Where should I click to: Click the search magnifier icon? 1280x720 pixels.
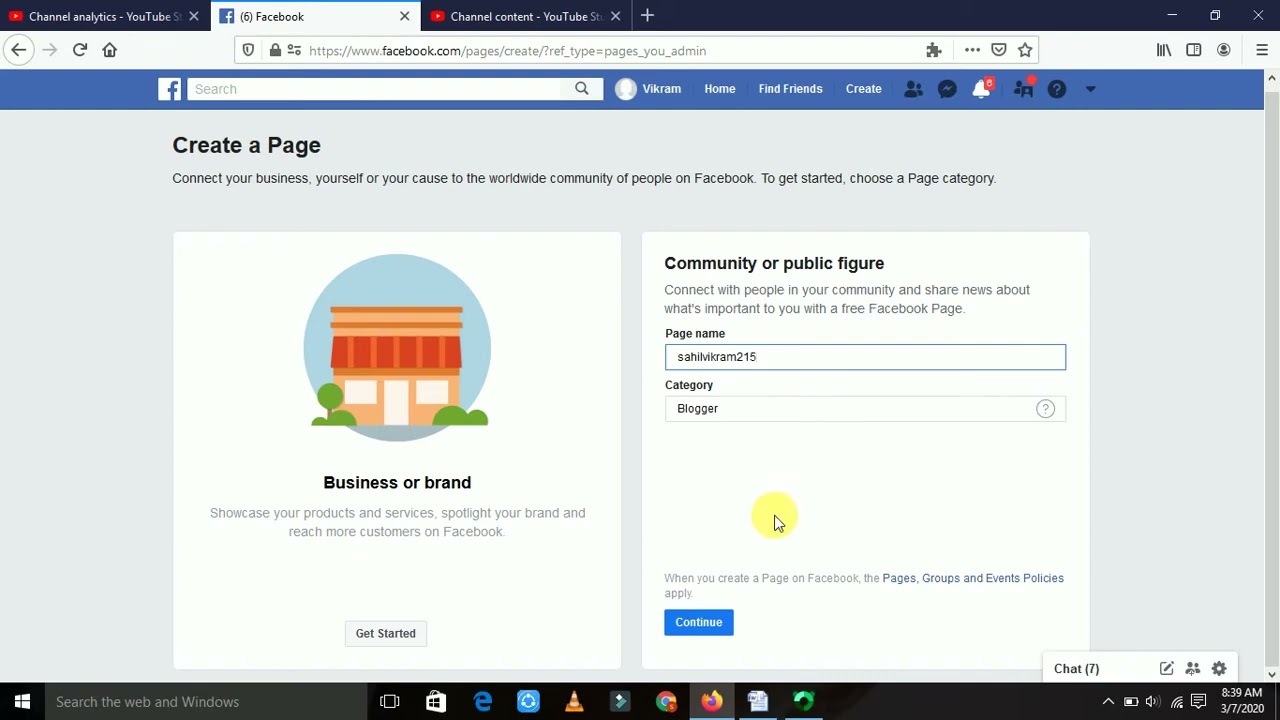(582, 89)
